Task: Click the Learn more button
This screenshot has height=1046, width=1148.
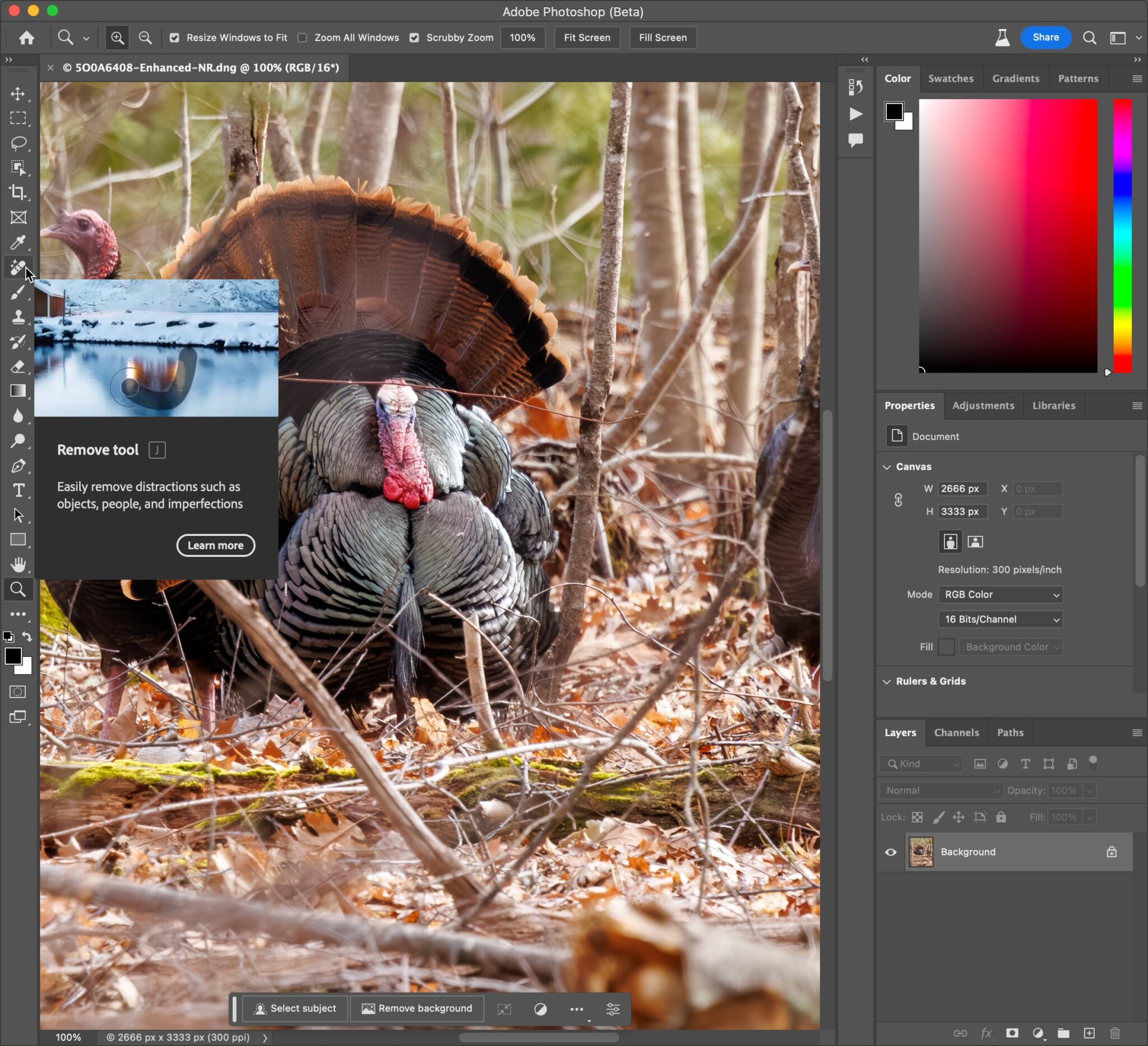Action: [215, 545]
